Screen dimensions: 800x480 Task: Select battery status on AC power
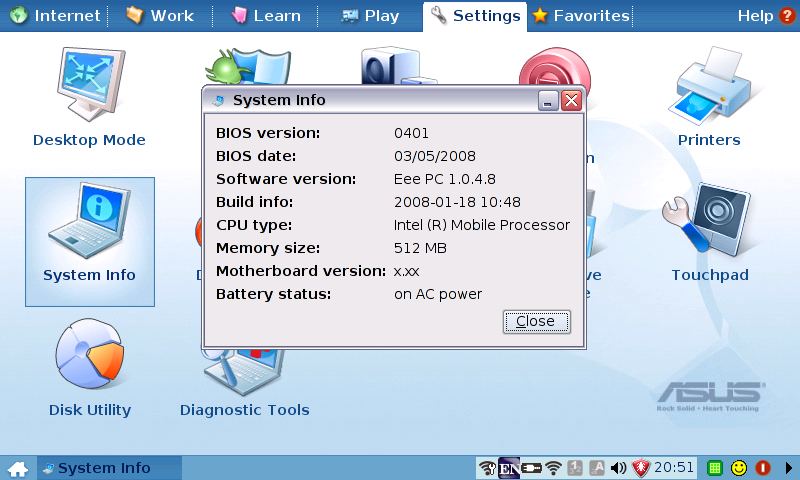[x=438, y=294]
